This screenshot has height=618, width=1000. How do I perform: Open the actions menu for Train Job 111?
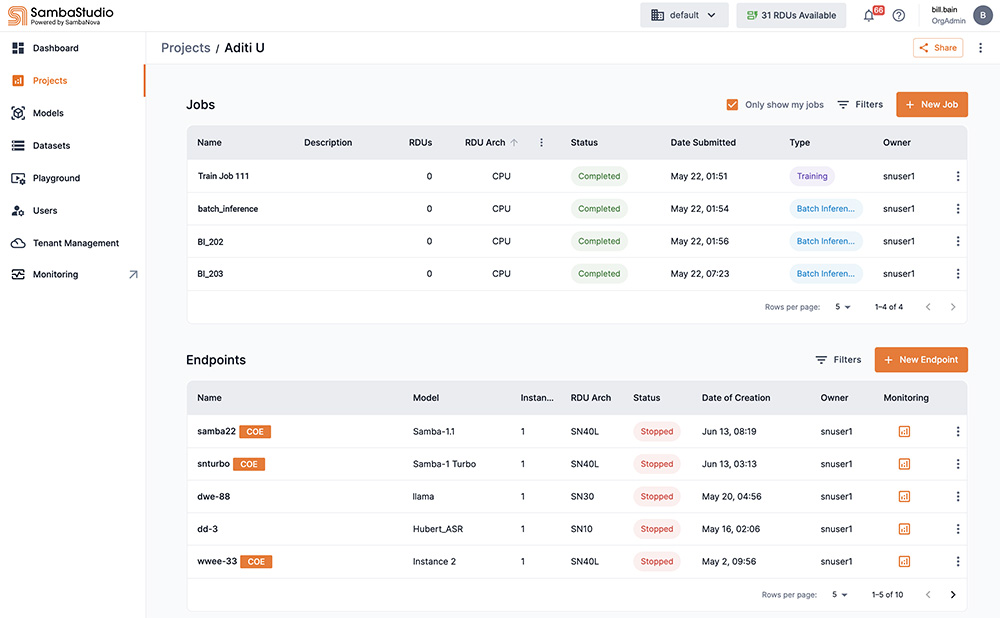pyautogui.click(x=957, y=176)
